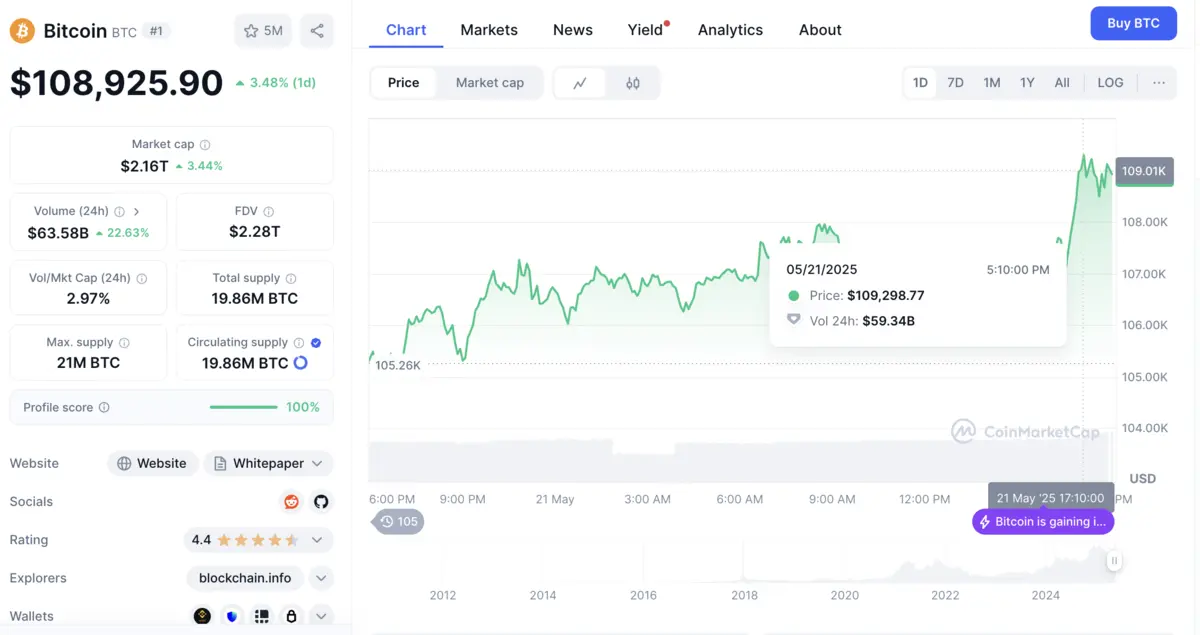Click the 100% profile score text
The height and width of the screenshot is (635, 1200).
pyautogui.click(x=303, y=408)
